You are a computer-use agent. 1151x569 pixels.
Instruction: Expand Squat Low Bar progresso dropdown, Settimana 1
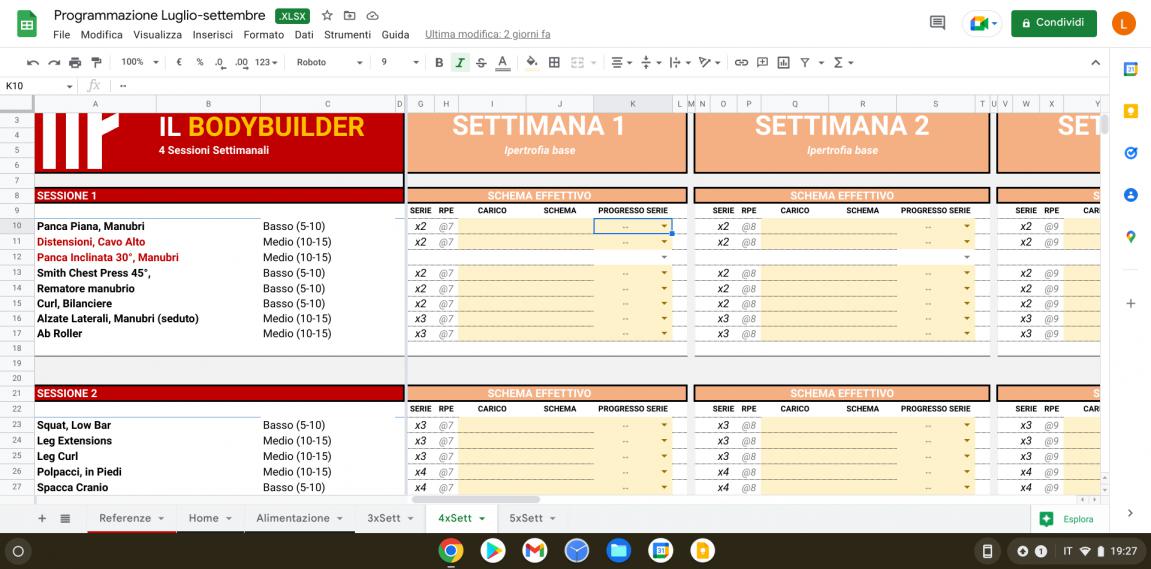coord(664,426)
